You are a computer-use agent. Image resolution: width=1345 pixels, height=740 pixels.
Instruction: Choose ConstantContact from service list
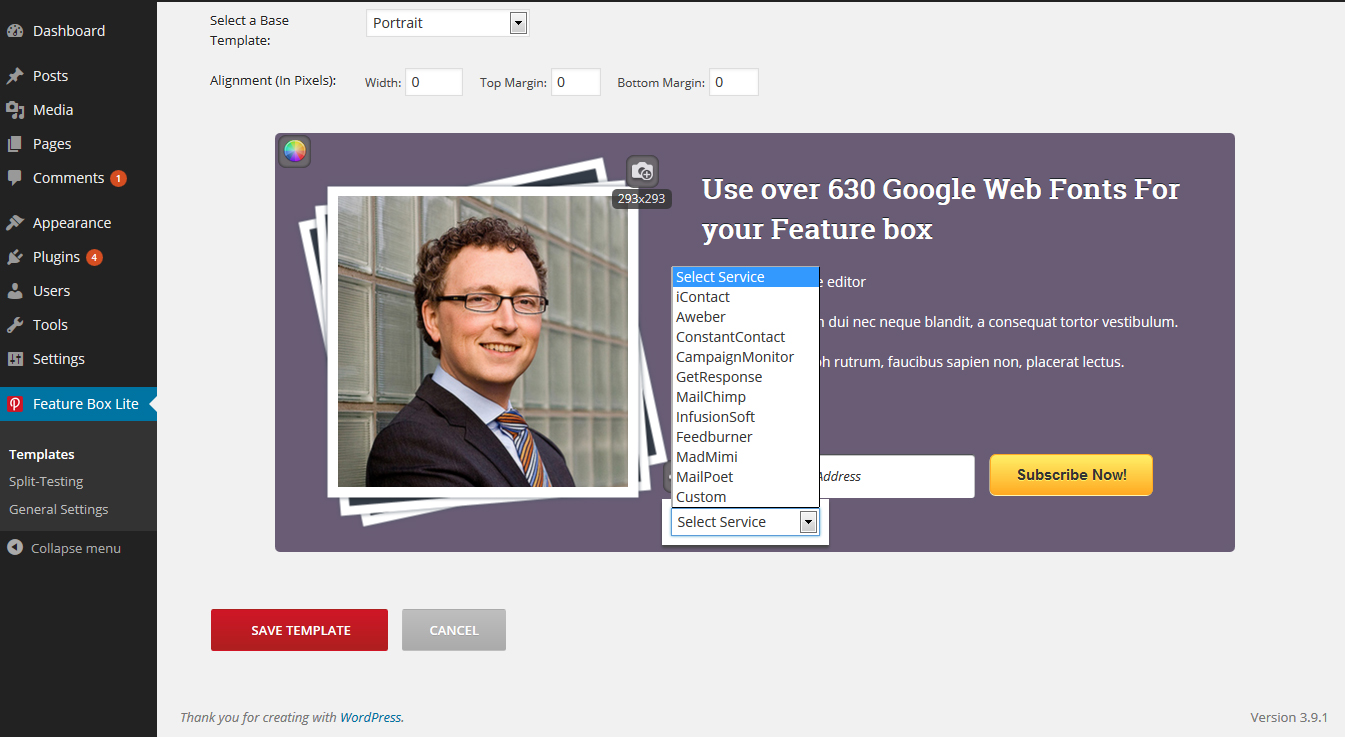click(x=745, y=337)
